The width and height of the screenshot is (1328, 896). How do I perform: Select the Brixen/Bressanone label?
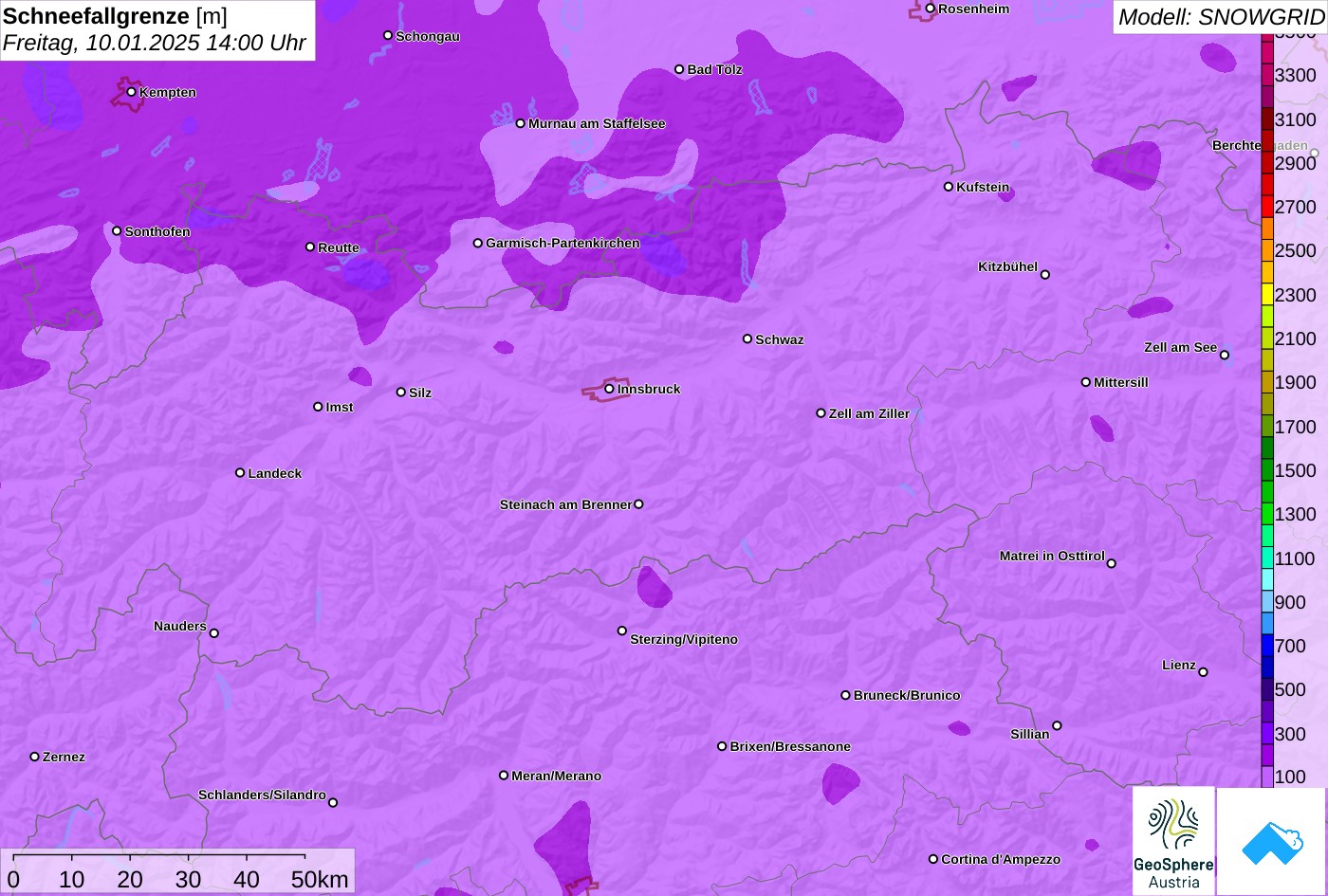[790, 747]
